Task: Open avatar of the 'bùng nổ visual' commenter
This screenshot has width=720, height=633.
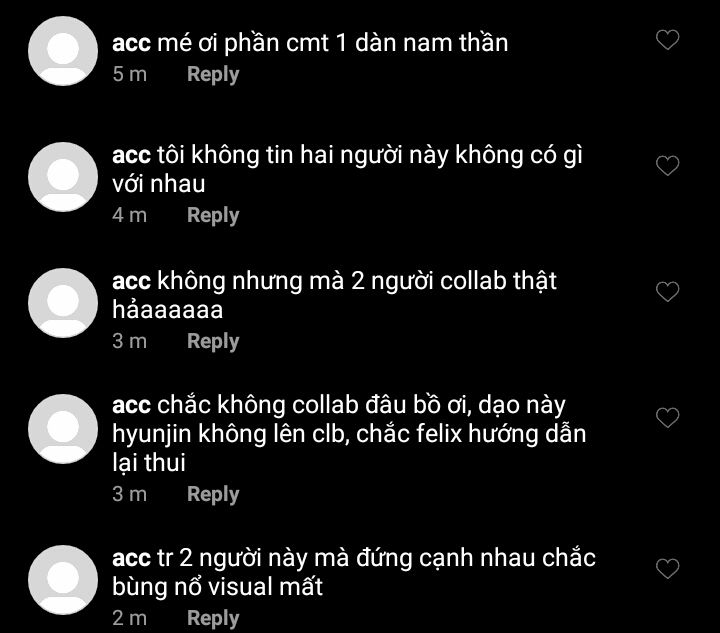Action: pos(63,580)
